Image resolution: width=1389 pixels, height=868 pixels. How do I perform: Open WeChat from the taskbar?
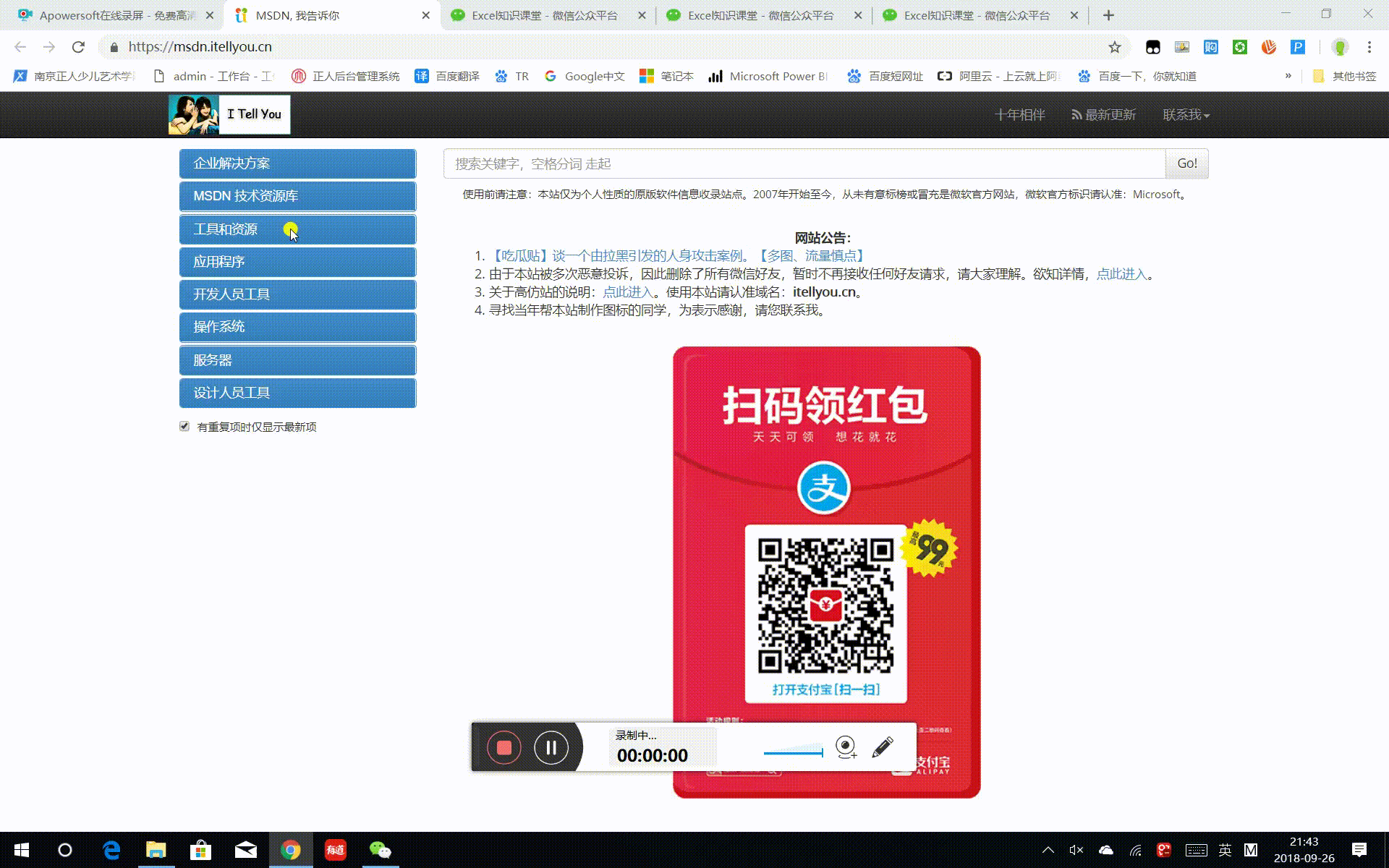(x=380, y=850)
